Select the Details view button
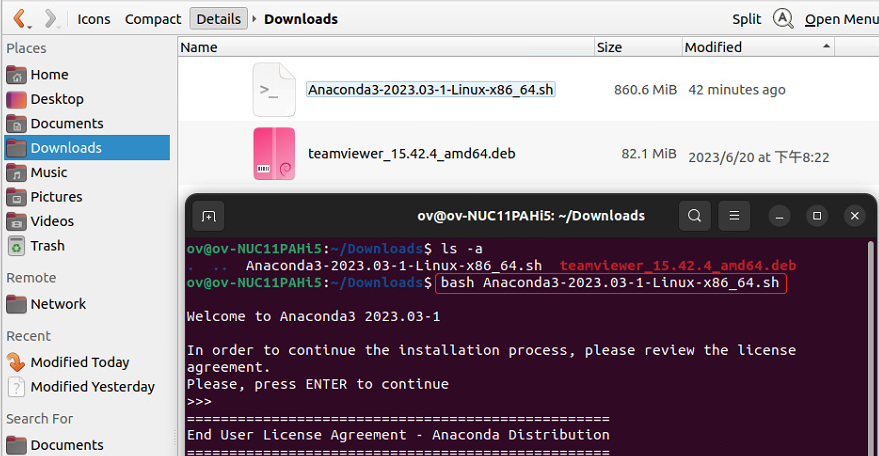Screen dimensions: 879x456 (x=219, y=19)
